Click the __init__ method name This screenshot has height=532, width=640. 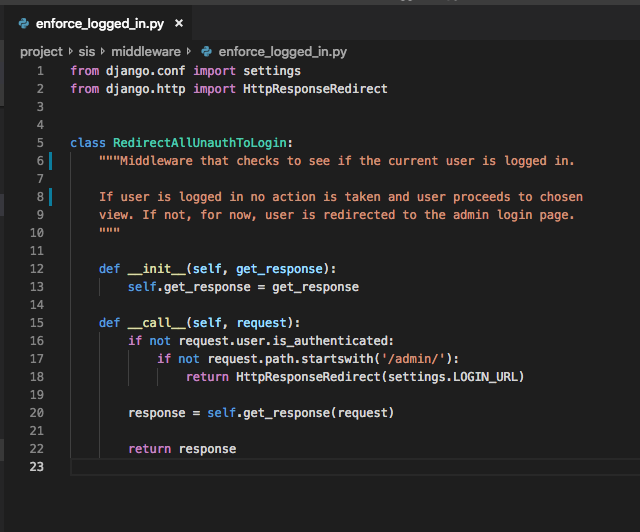click(x=157, y=269)
